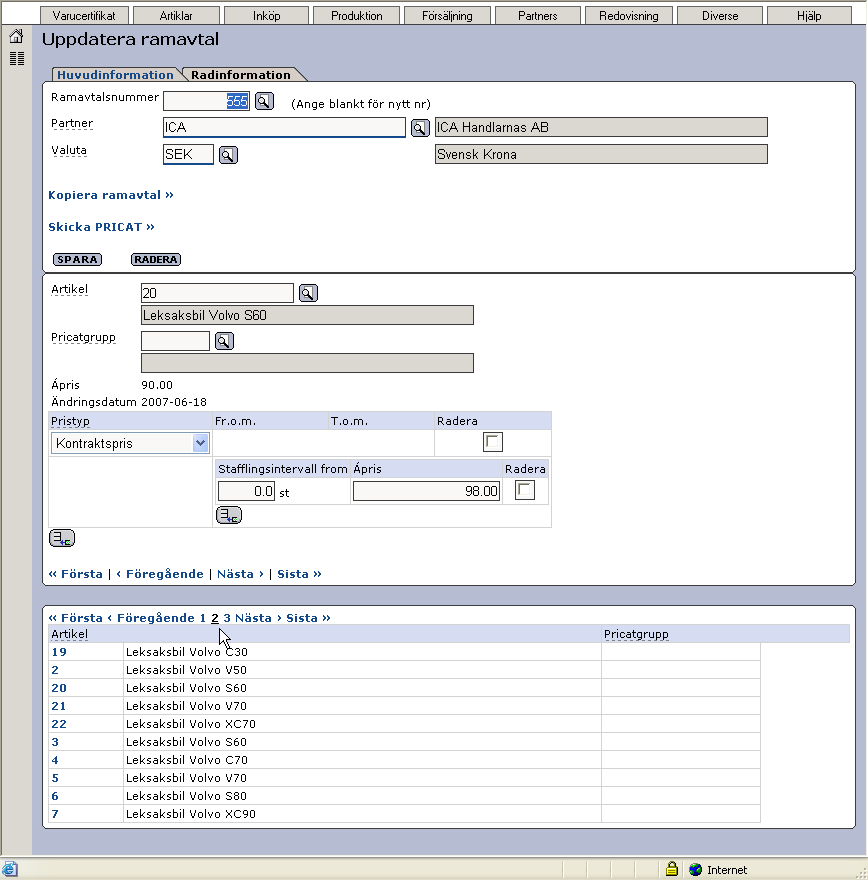
Task: Switch to the Radinformation tab
Action: 241,75
